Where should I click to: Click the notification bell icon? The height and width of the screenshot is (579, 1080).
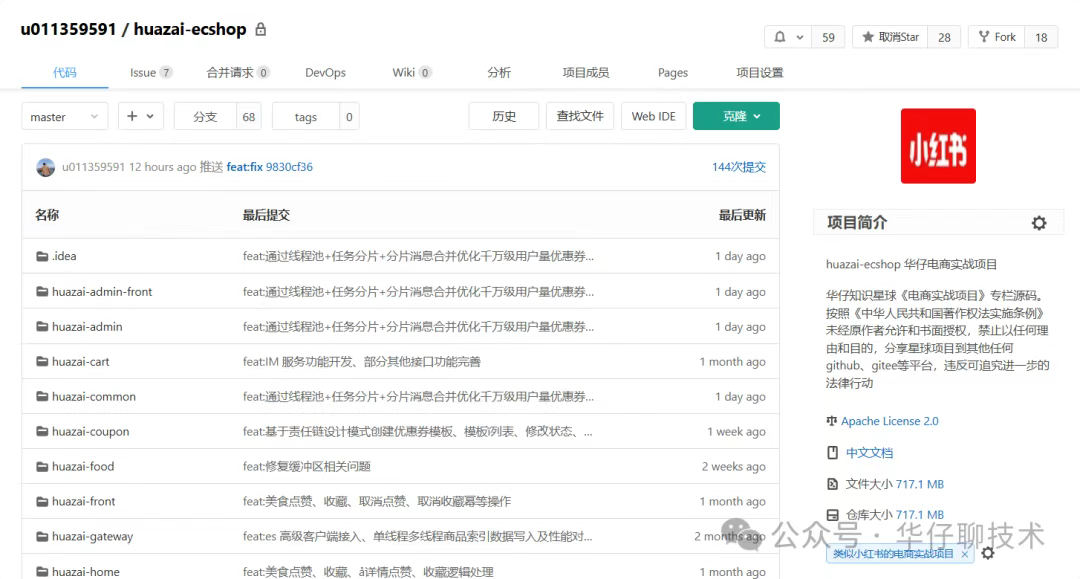pos(780,37)
